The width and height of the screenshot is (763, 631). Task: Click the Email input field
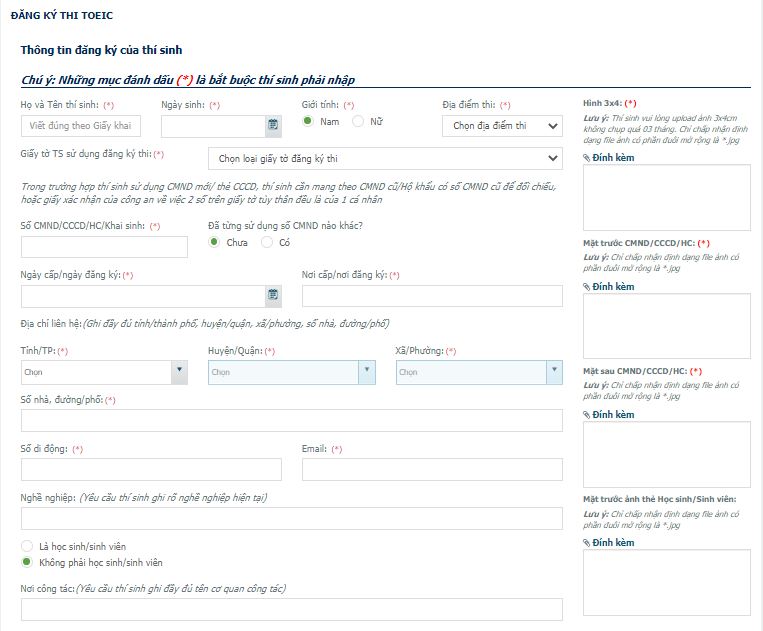(432, 470)
